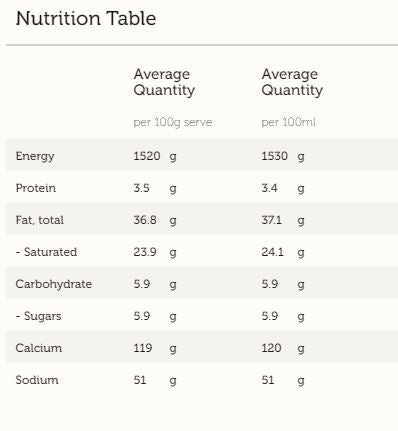Click the Nutrition Table heading

(86, 18)
